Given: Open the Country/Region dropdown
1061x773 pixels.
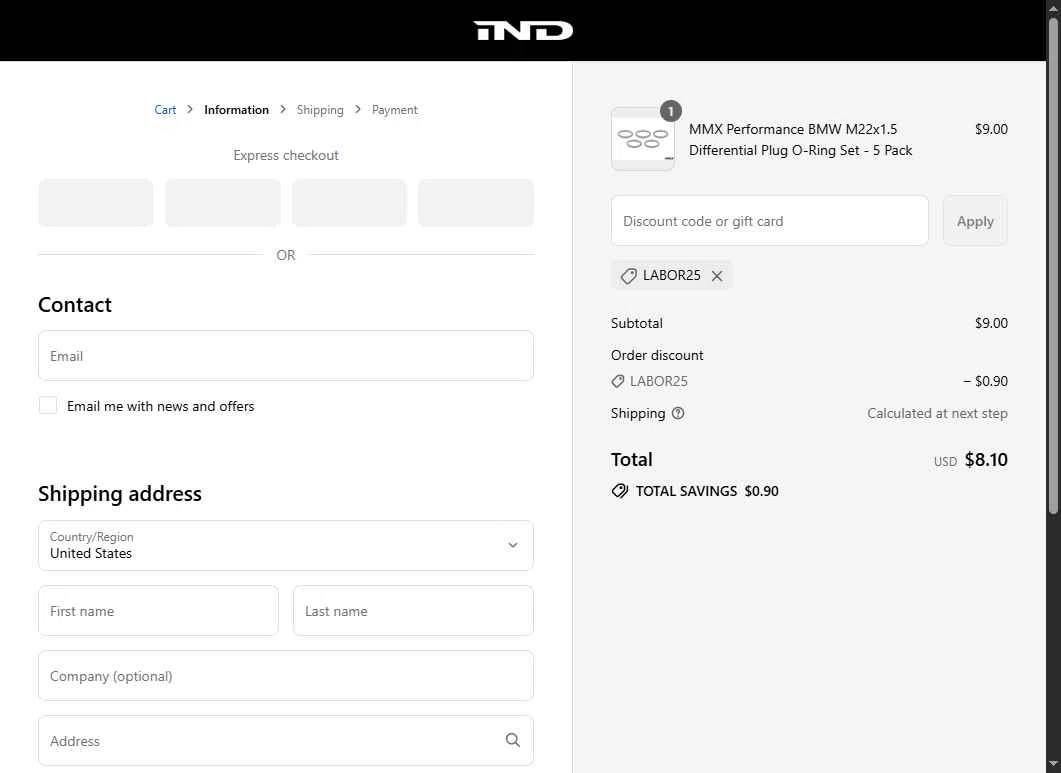Looking at the screenshot, I should 286,546.
